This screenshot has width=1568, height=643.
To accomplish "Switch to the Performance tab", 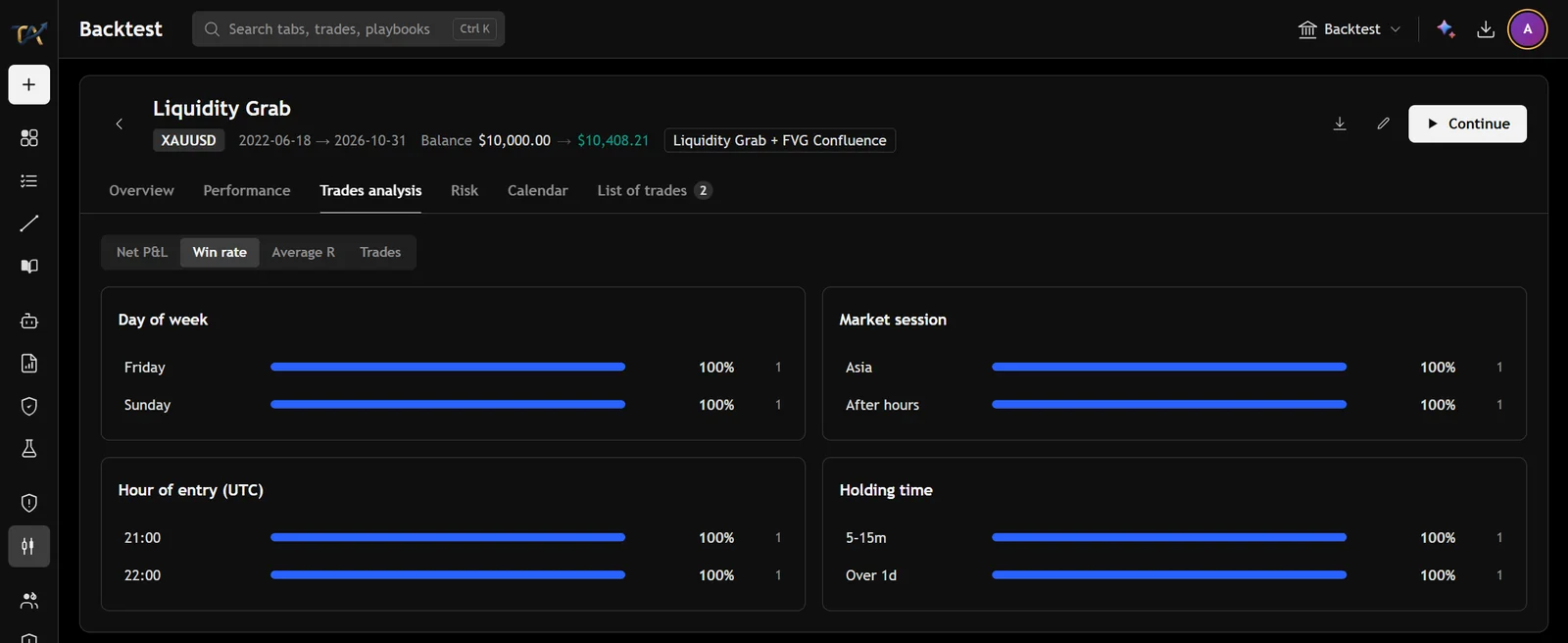I will pos(247,190).
